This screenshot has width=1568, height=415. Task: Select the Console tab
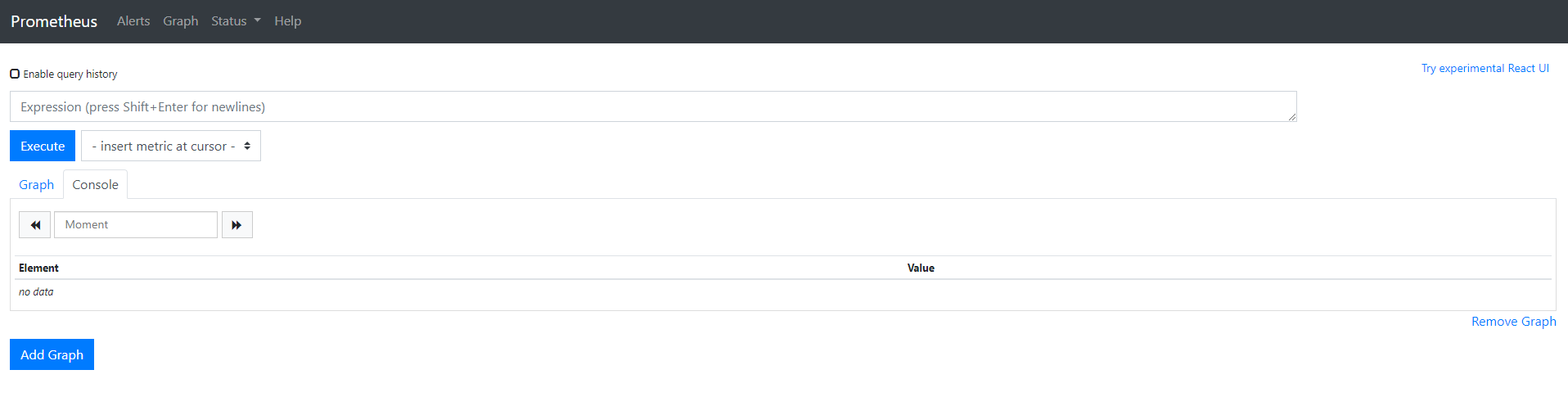click(95, 185)
